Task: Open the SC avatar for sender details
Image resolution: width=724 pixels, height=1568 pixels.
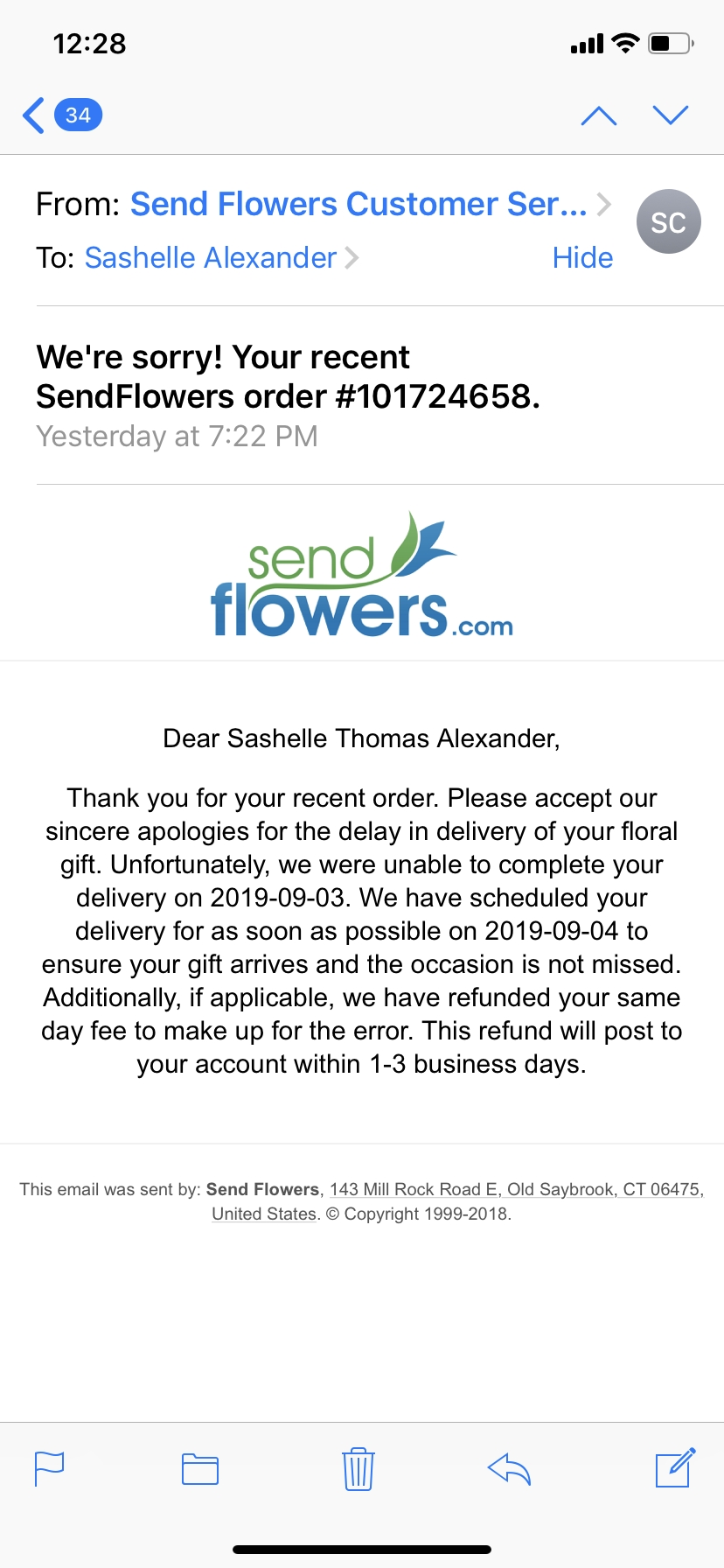Action: pos(668,221)
